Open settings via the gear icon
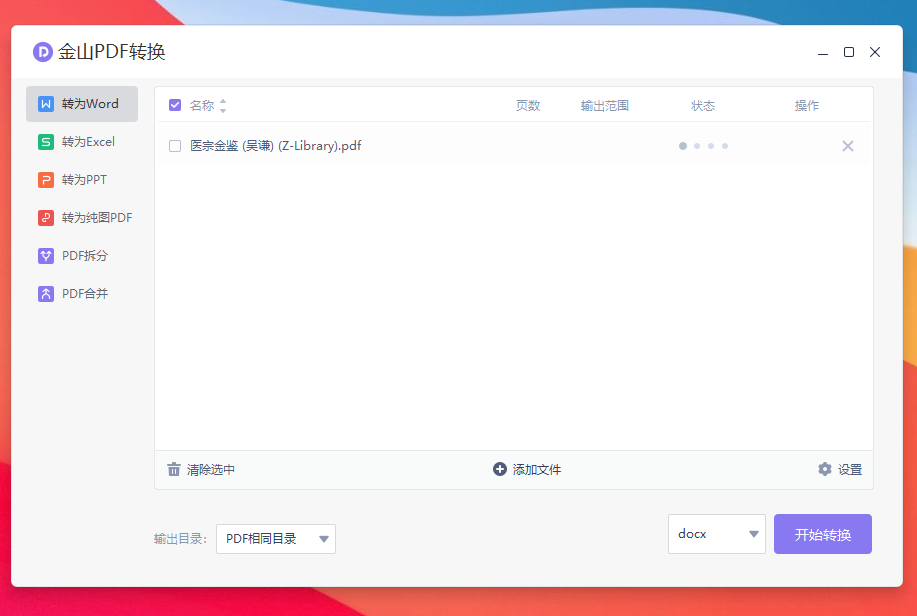The image size is (917, 616). [x=825, y=469]
